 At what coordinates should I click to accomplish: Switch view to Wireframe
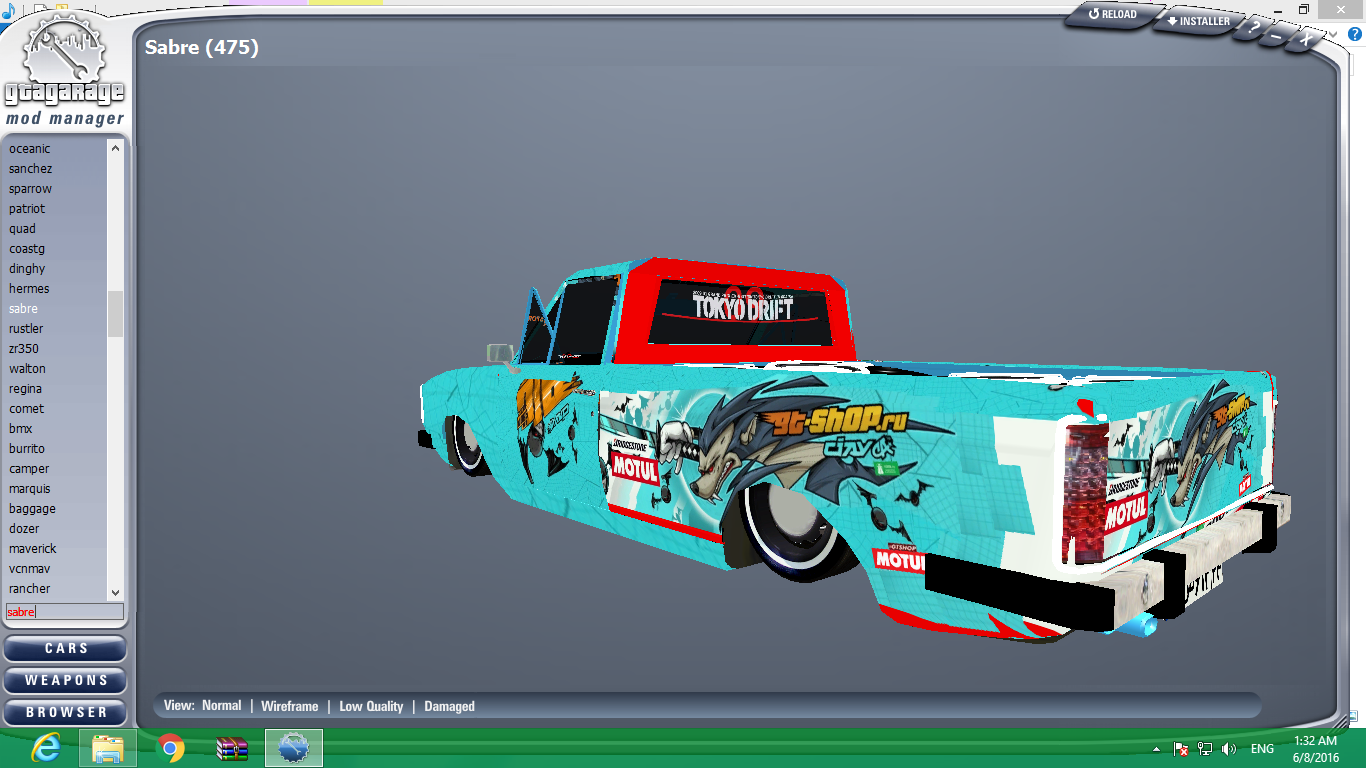point(290,706)
